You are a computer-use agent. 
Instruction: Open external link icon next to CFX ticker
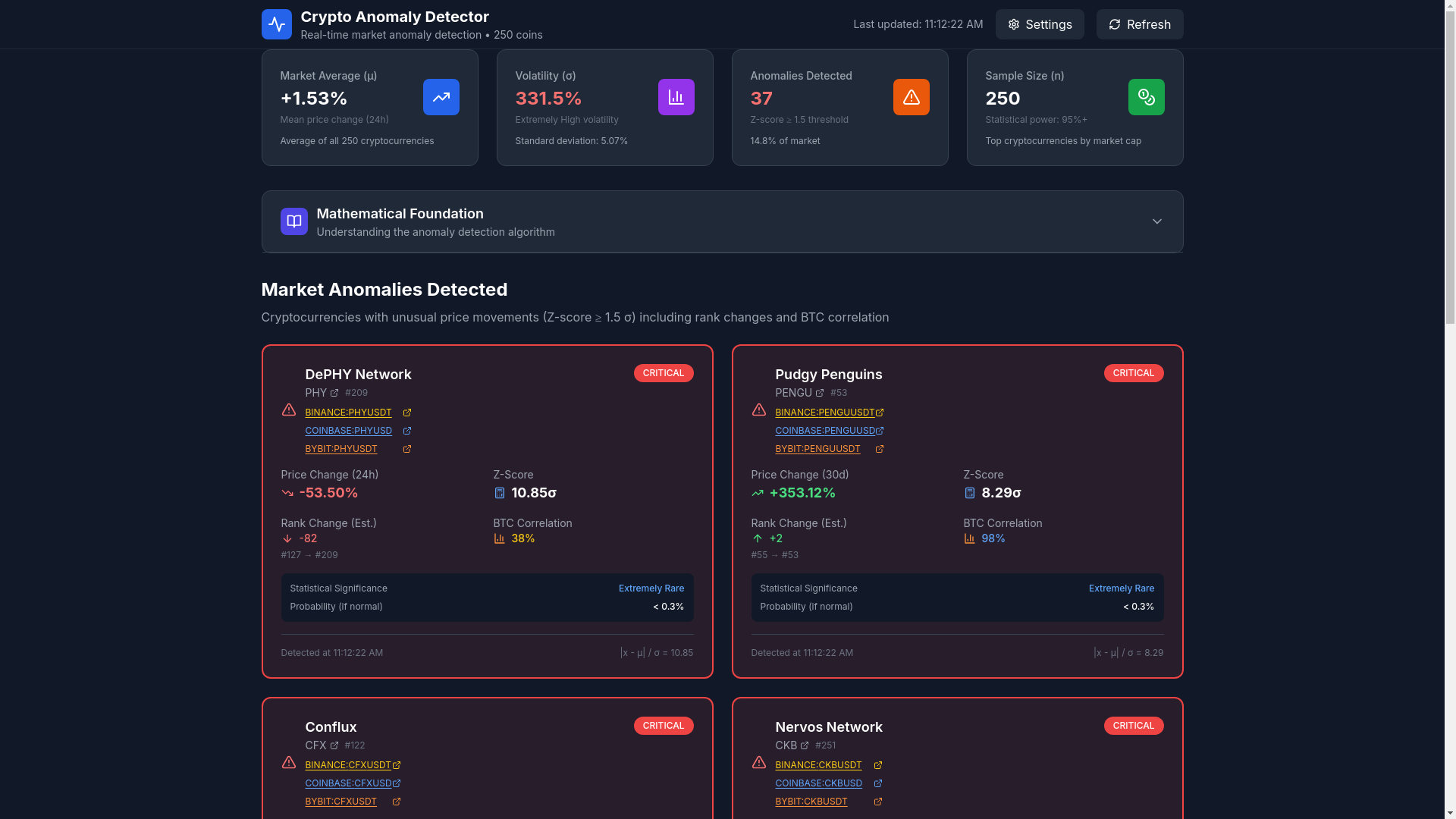pos(334,745)
